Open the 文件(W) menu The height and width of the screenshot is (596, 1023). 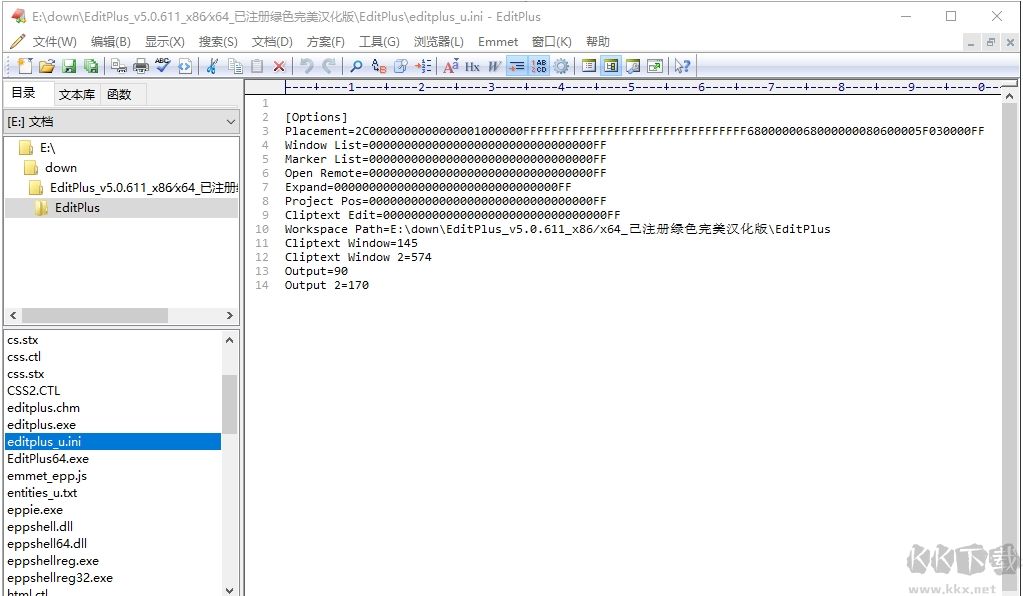pyautogui.click(x=55, y=42)
